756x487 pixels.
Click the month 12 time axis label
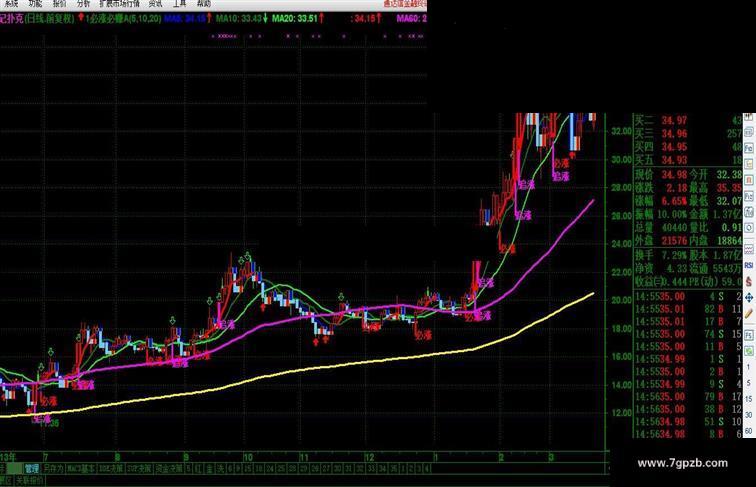pos(369,457)
